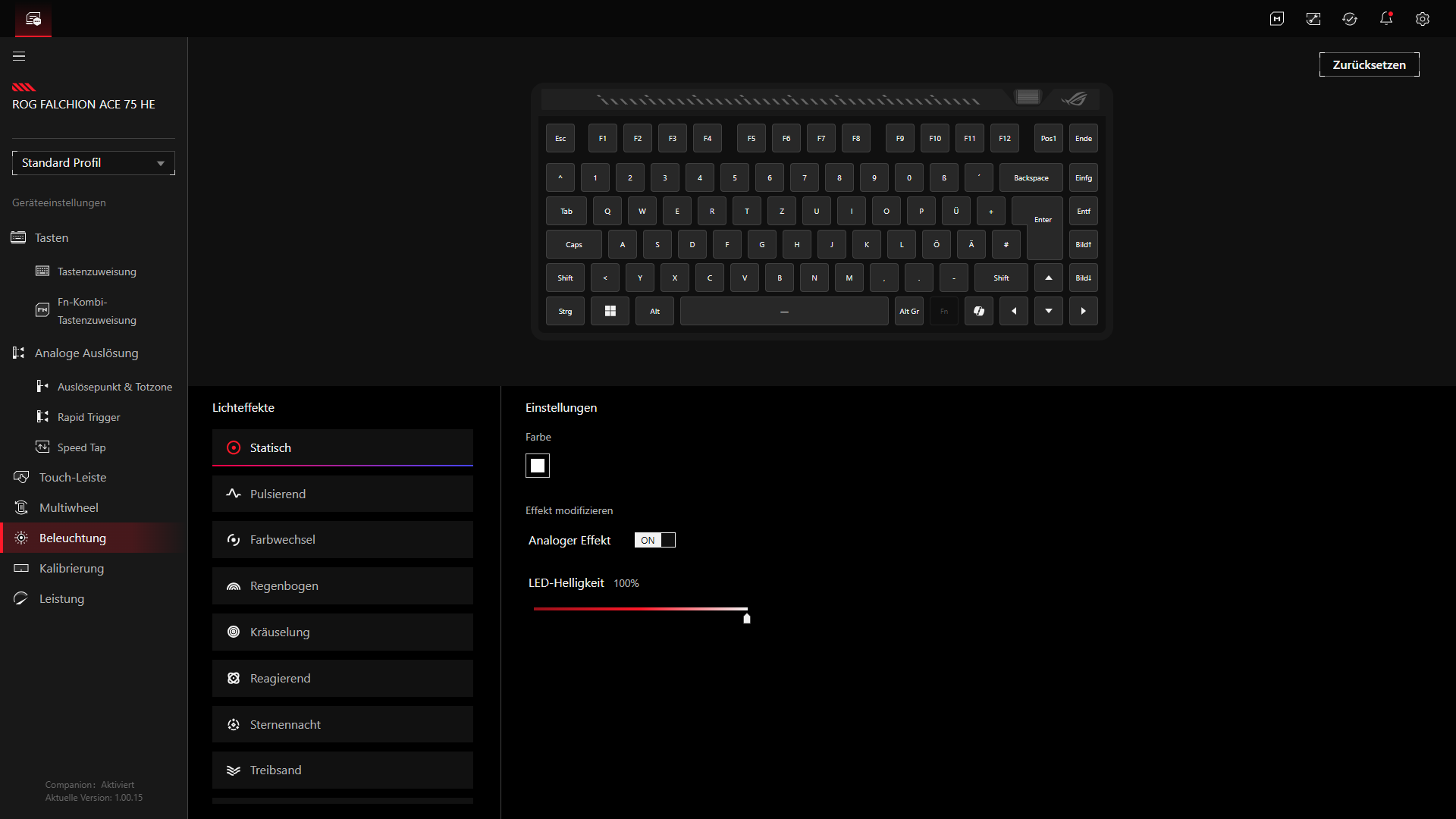
Task: Toggle the Analoger Effekt switch
Action: (654, 540)
